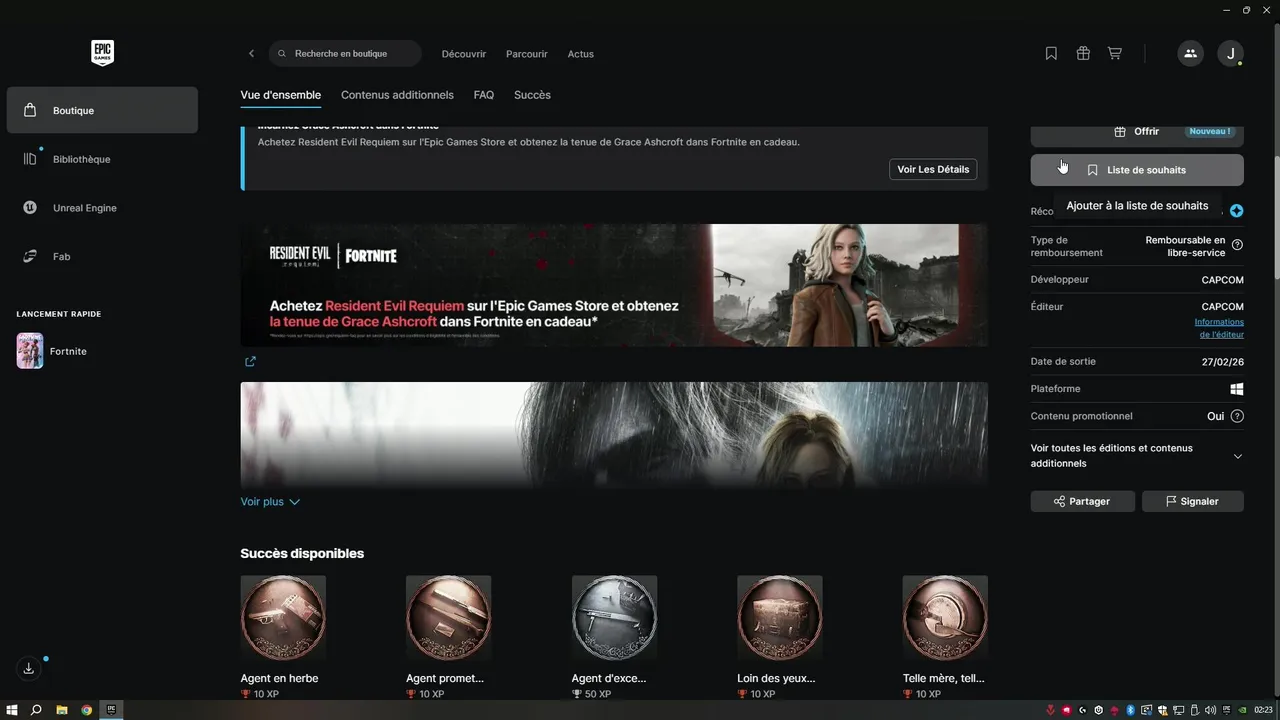Open Chrome from the taskbar
Viewport: 1280px width, 720px height.
coord(87,710)
